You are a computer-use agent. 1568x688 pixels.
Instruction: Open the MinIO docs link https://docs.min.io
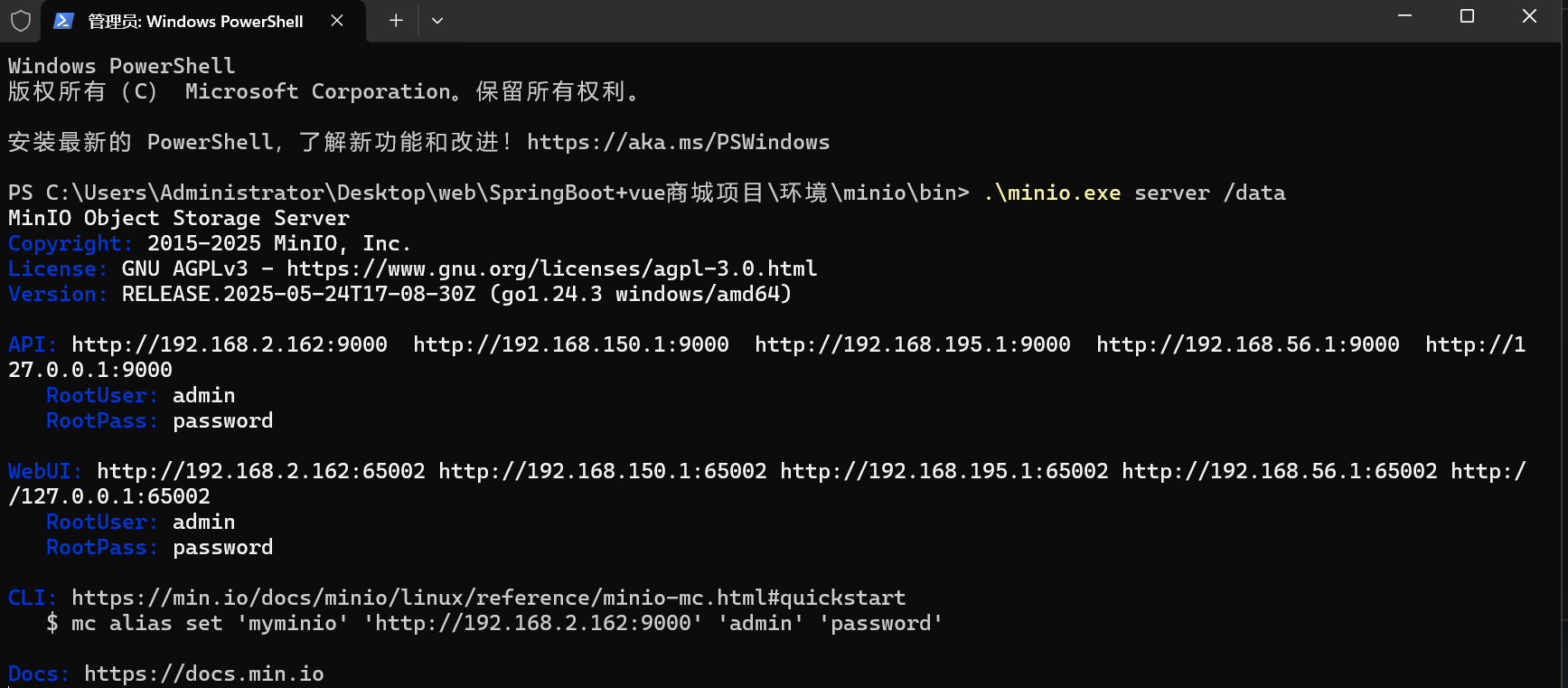coord(203,674)
